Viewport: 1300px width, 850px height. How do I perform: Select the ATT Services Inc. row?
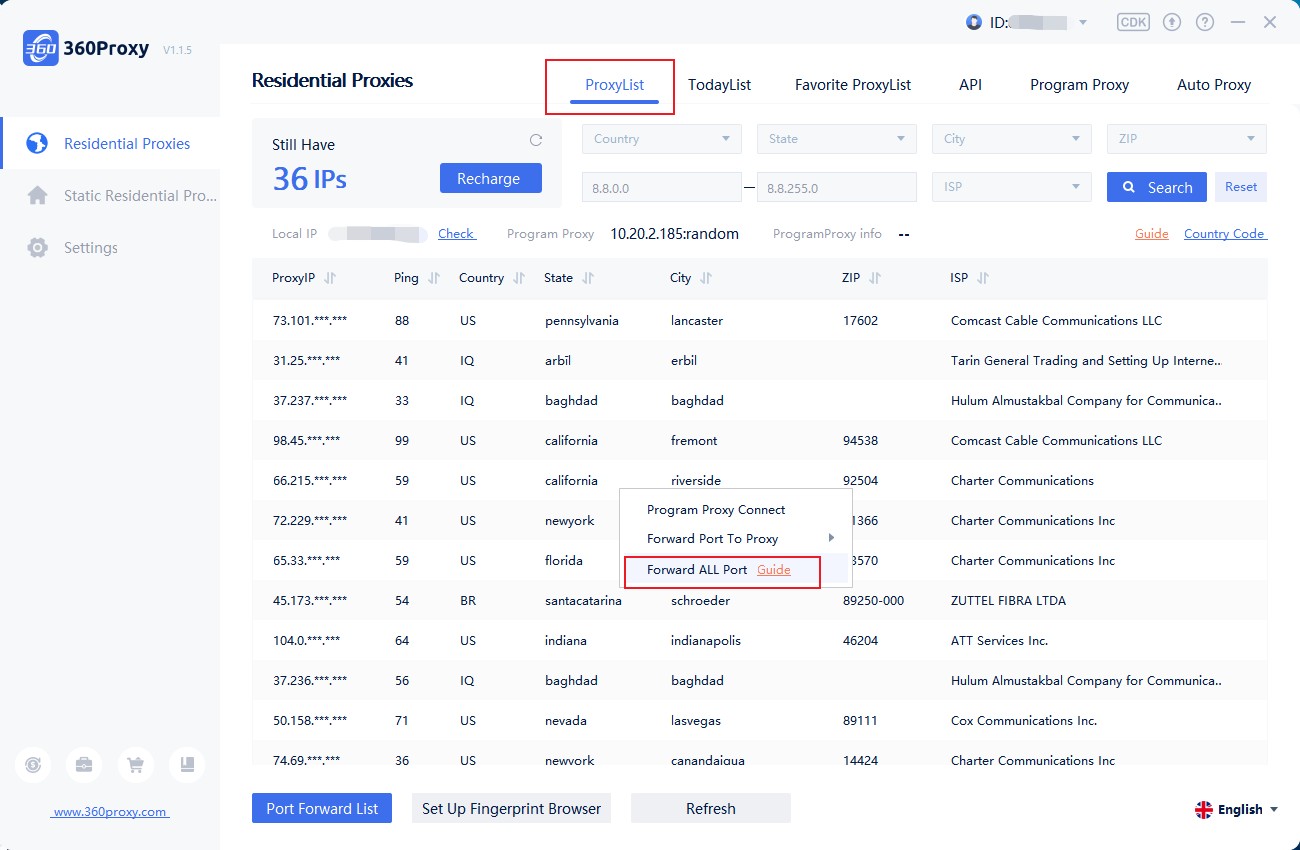pyautogui.click(x=760, y=641)
